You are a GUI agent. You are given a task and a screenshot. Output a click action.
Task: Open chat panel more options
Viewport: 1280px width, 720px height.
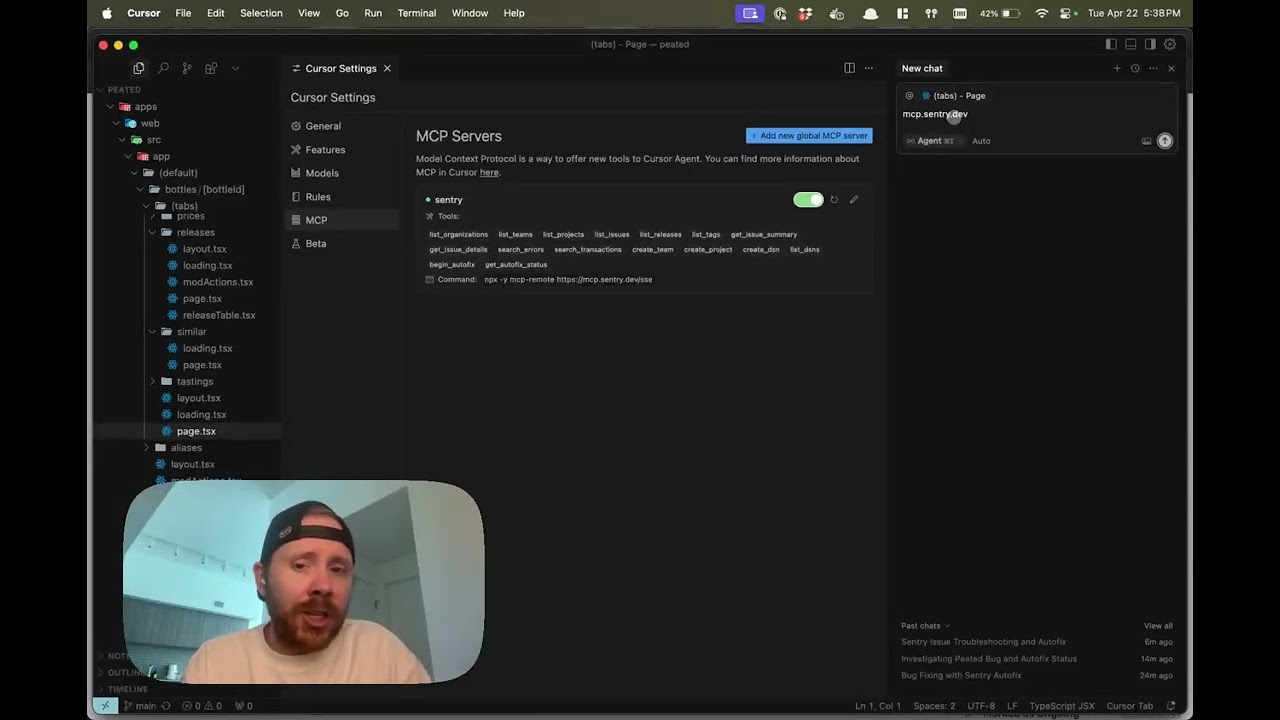pos(1153,68)
